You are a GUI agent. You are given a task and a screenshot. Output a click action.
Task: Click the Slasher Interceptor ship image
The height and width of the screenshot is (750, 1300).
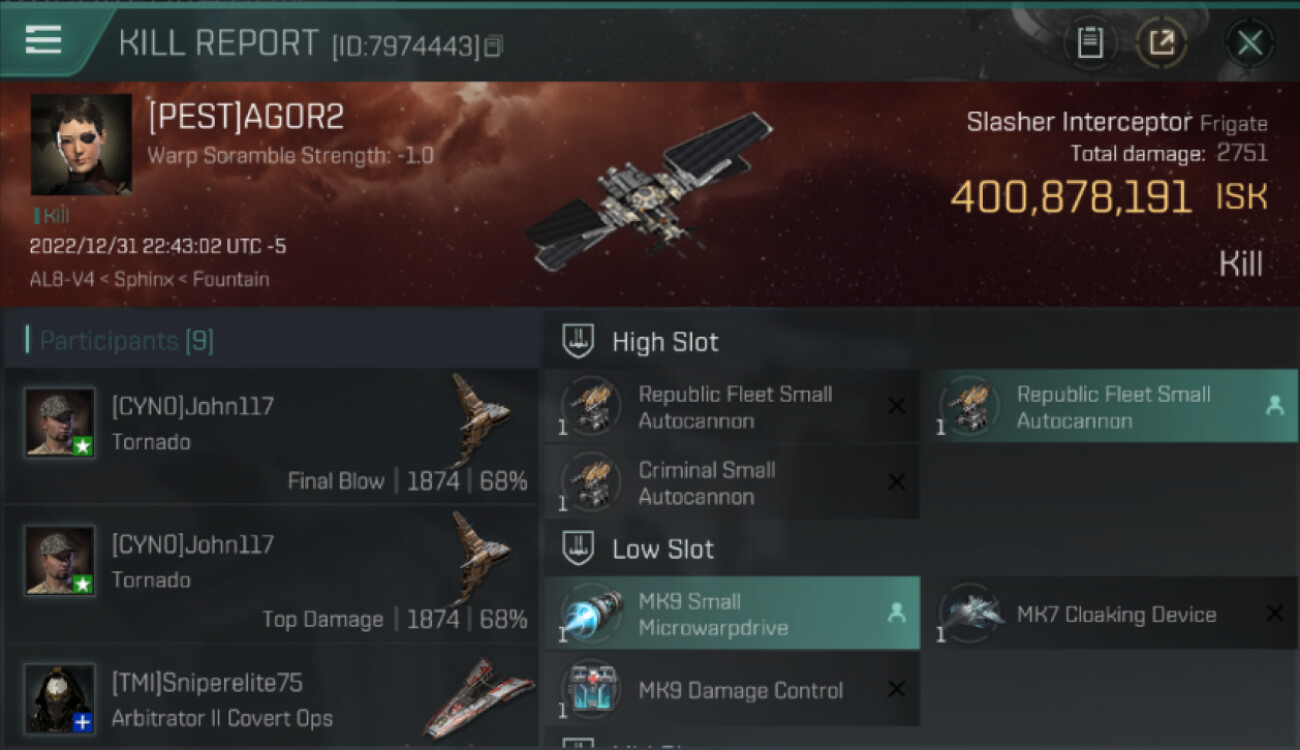click(650, 193)
